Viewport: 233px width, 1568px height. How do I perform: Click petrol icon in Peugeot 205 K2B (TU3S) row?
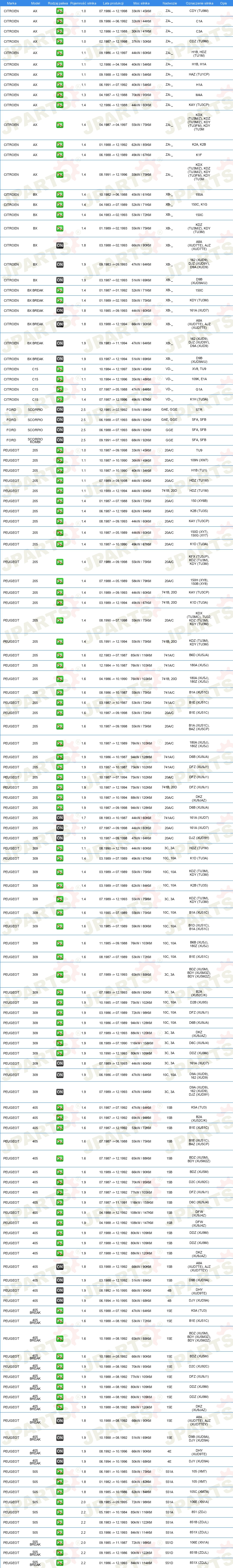tap(60, 511)
